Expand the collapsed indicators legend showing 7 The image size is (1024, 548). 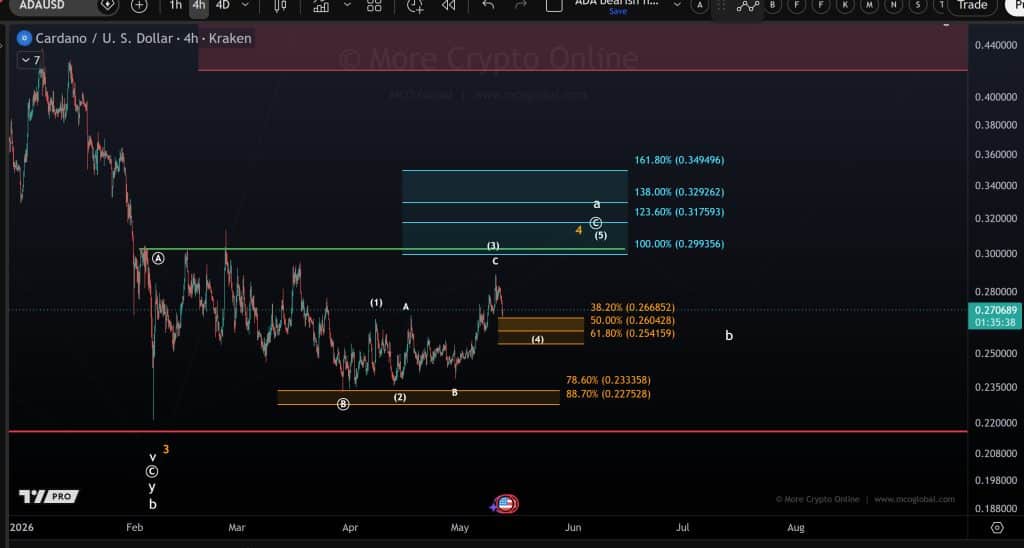coord(31,60)
